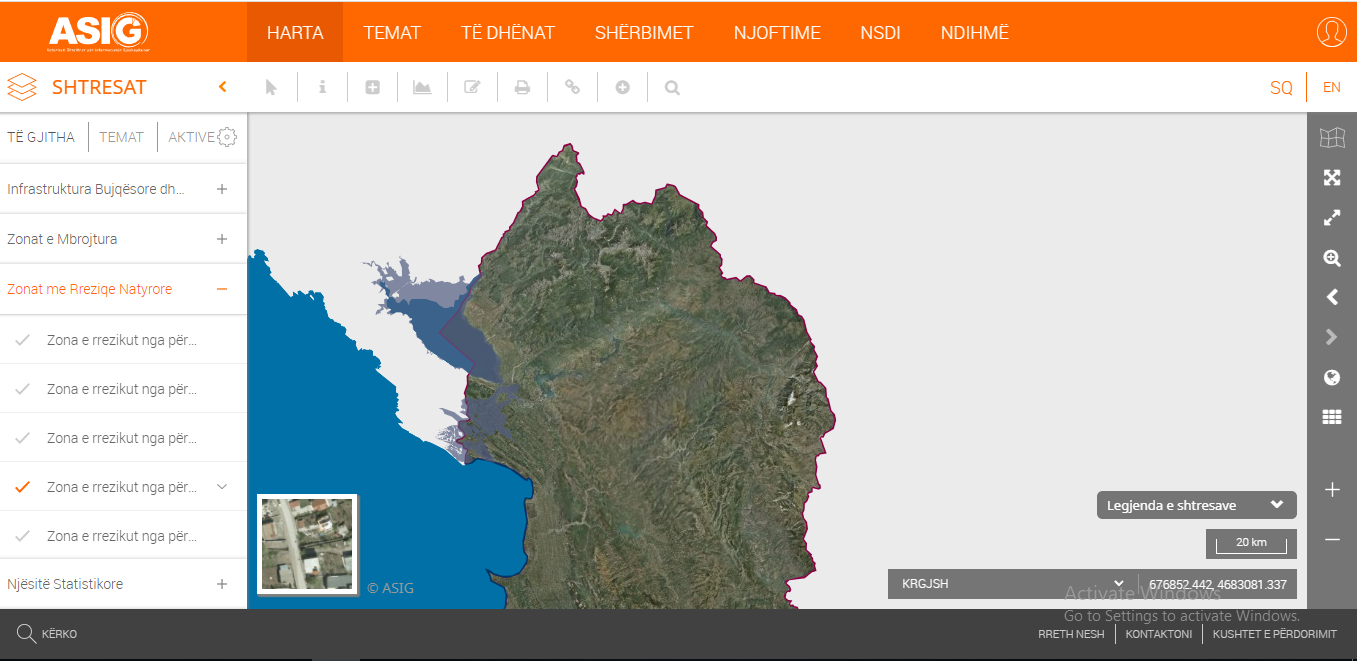
Task: Switch language to EN
Action: (1332, 87)
